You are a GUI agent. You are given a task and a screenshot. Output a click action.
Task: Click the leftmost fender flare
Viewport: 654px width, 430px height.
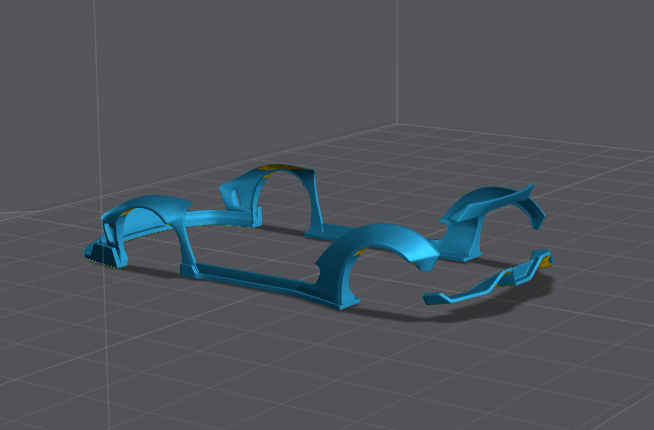[150, 213]
